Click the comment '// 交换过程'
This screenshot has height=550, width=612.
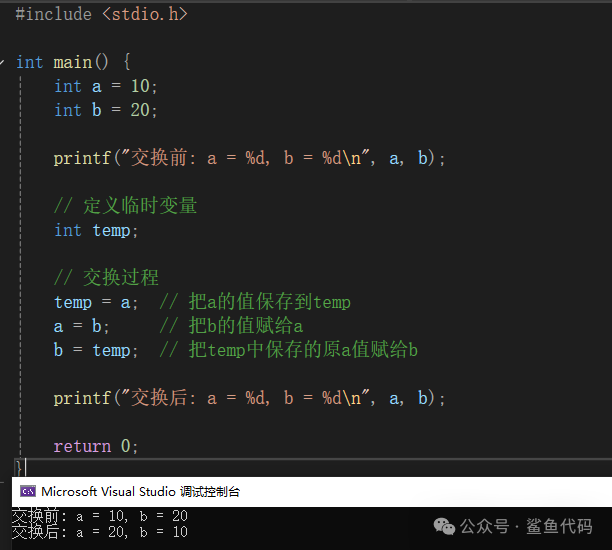click(106, 278)
